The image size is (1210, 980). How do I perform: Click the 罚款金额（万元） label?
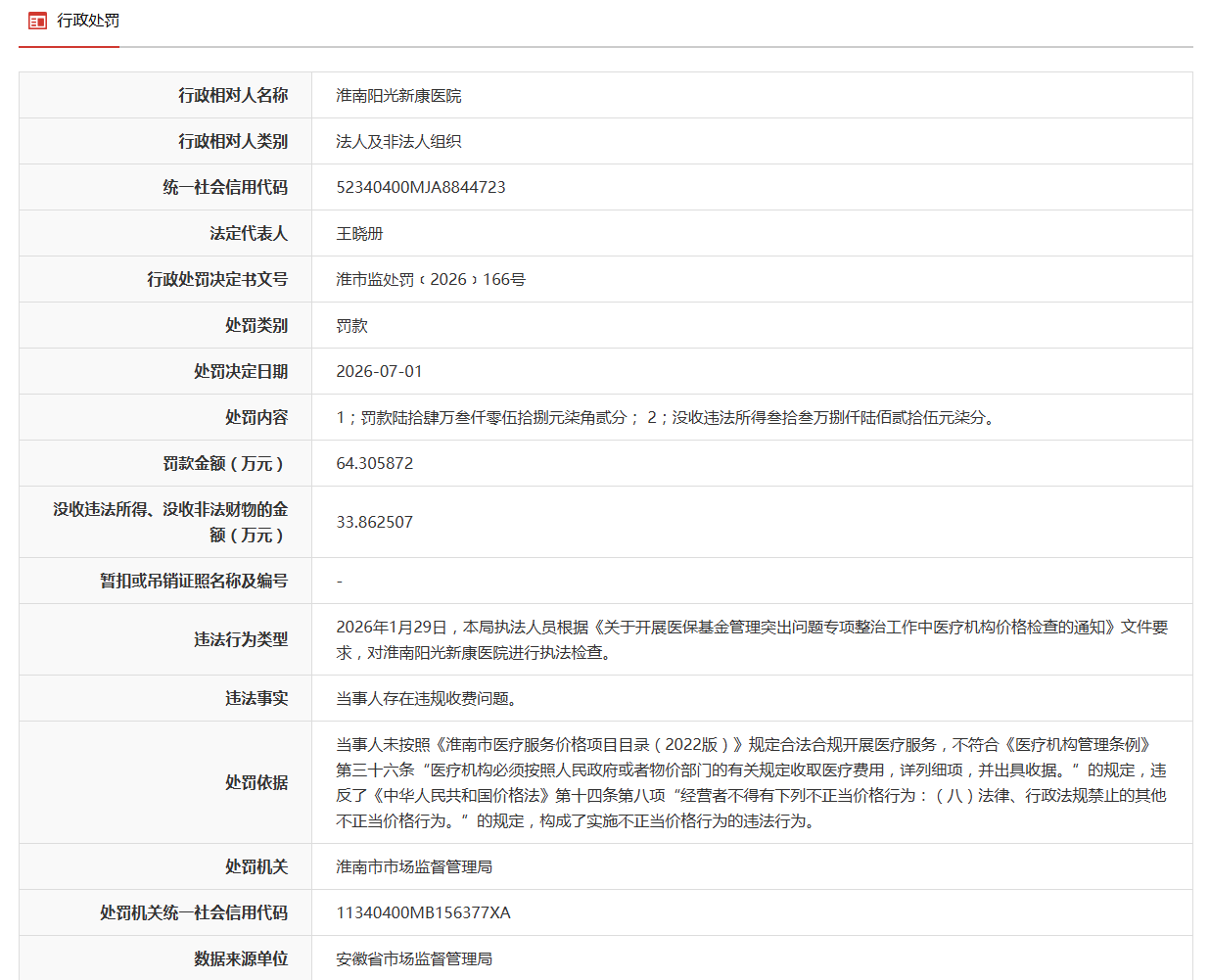[225, 463]
